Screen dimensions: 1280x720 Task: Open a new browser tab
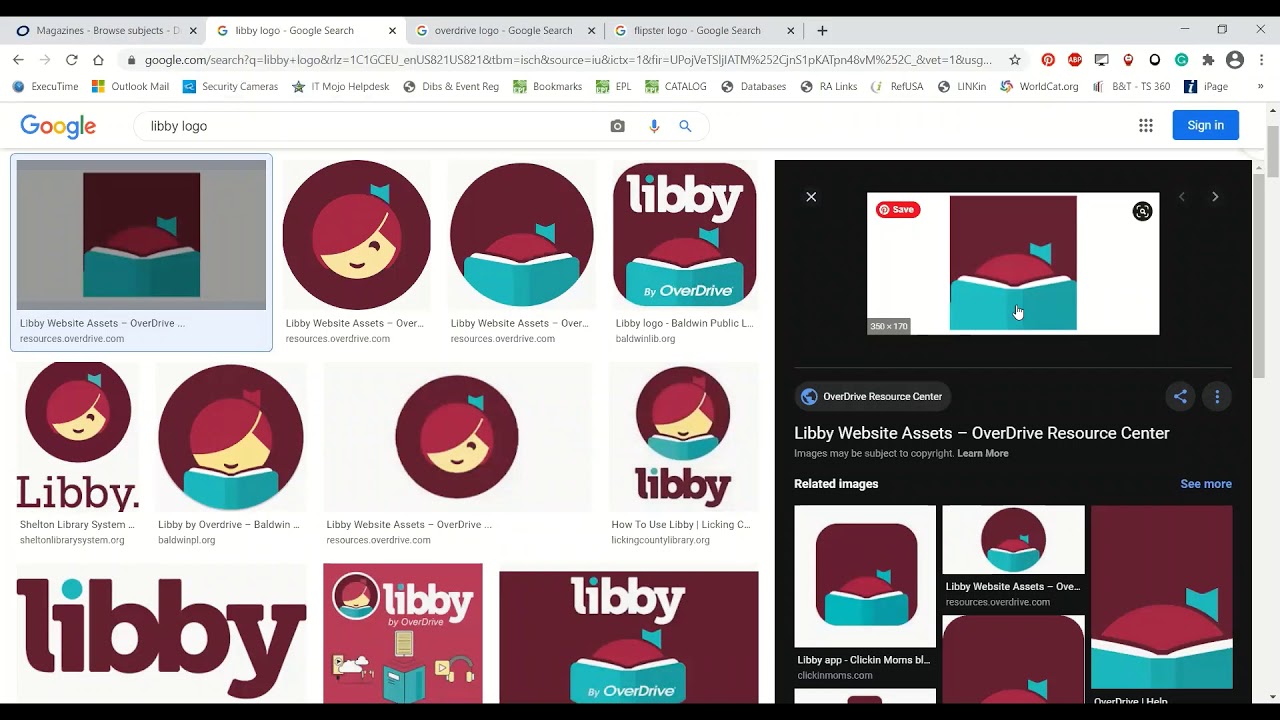(822, 30)
